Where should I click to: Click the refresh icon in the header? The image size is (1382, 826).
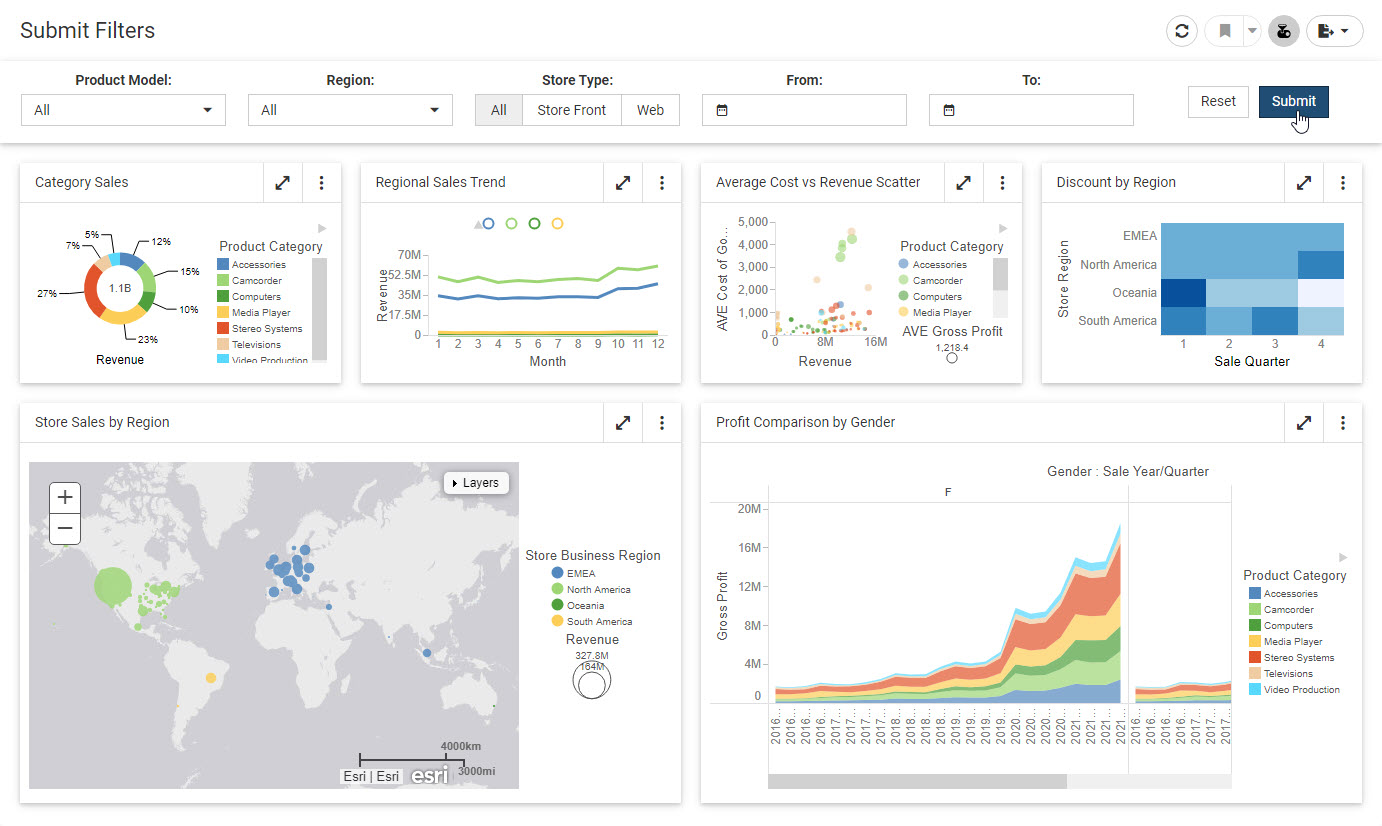tap(1182, 31)
